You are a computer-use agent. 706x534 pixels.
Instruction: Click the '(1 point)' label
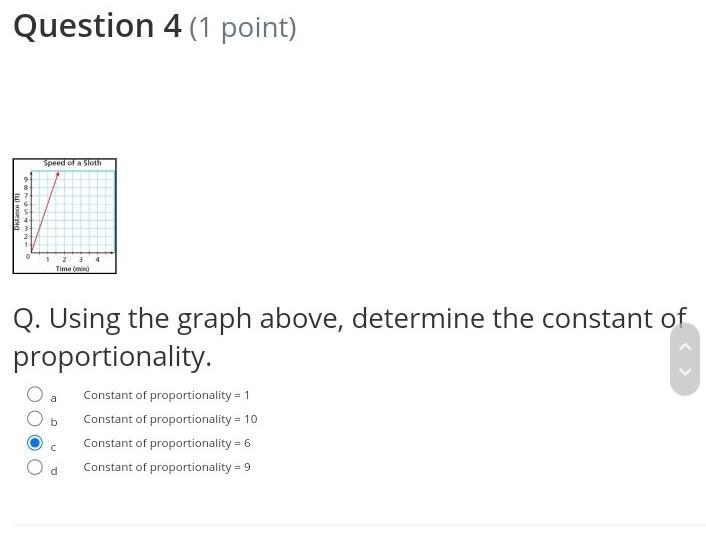point(243,28)
